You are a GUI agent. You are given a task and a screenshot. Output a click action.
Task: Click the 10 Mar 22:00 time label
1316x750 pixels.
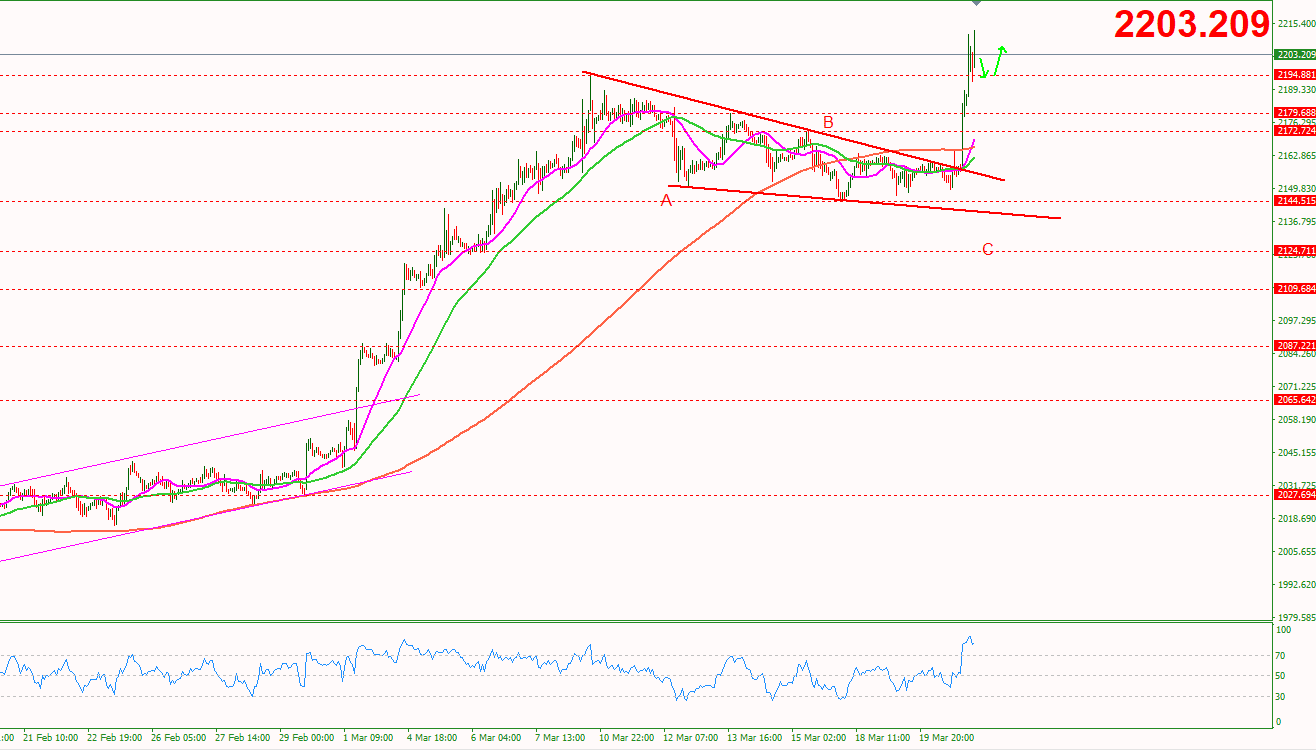(x=626, y=738)
